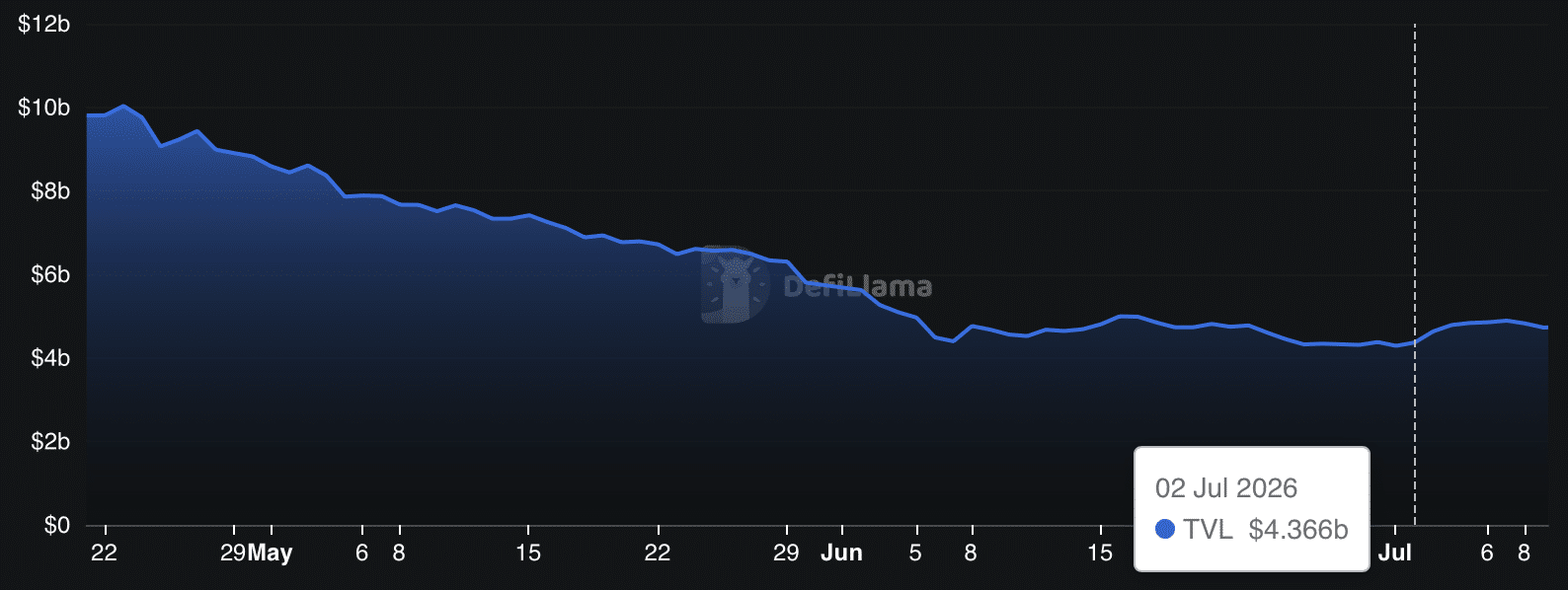
Task: Select the May label on the x-axis
Action: 271,553
